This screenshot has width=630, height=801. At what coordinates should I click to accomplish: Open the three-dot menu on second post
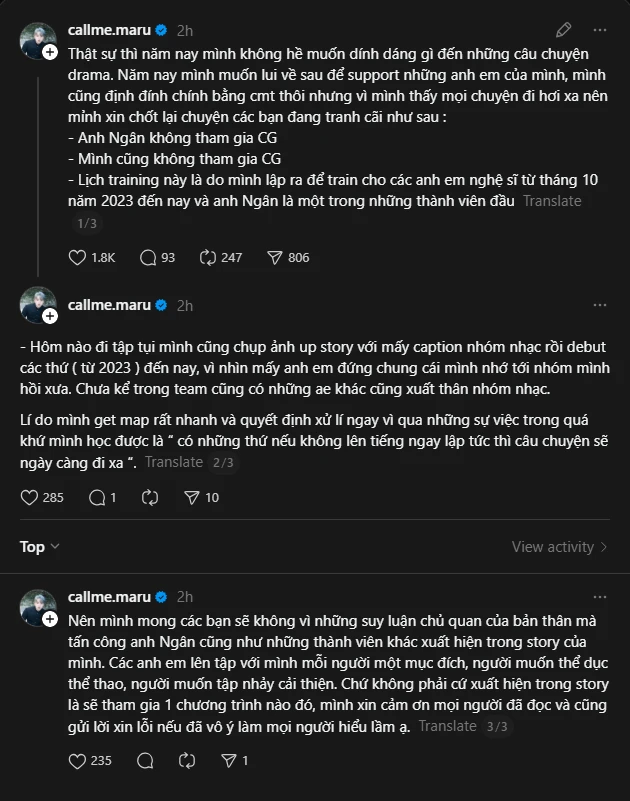(599, 305)
